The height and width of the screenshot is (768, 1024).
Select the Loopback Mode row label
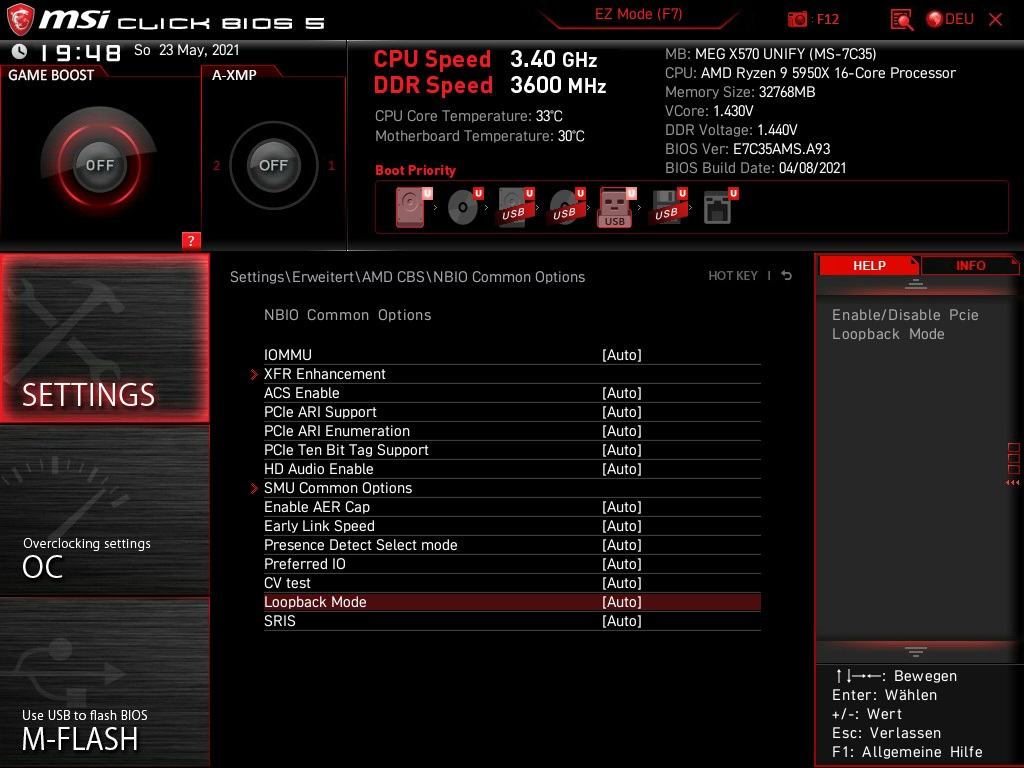point(315,601)
